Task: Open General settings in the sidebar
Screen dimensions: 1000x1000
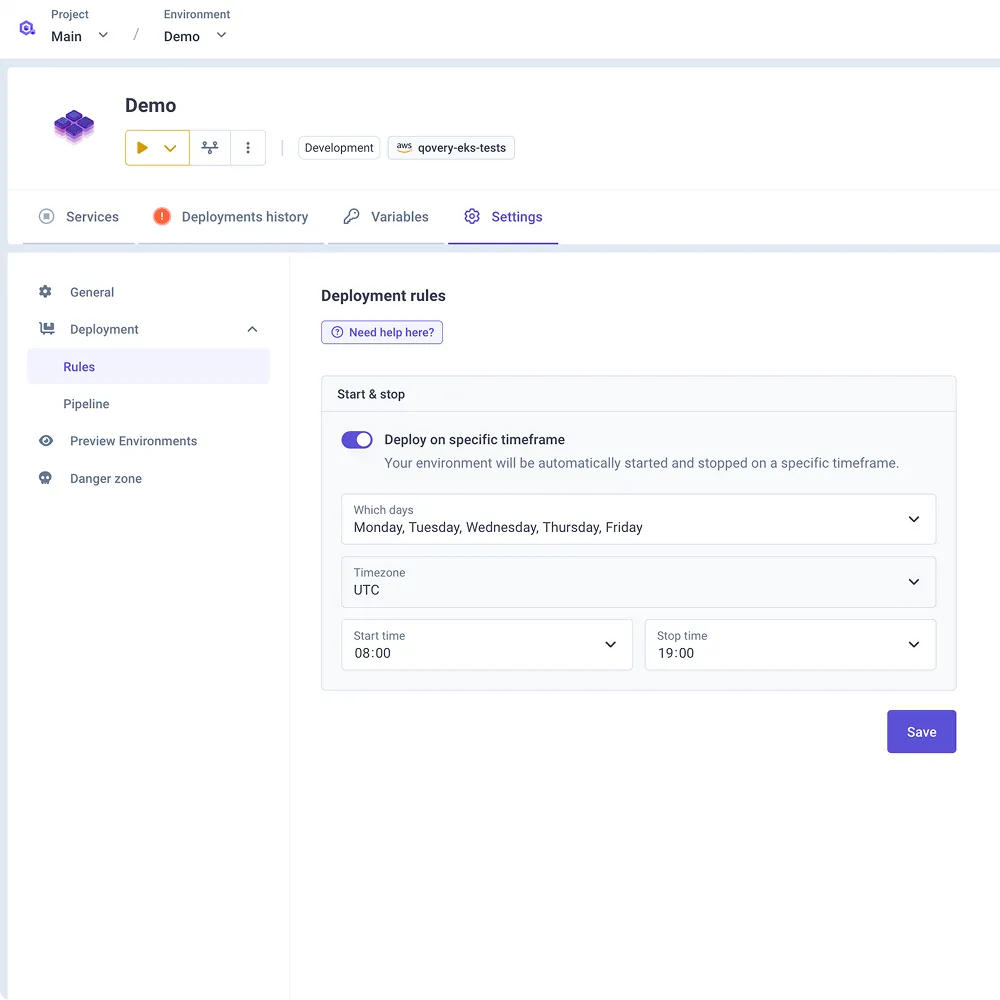Action: coord(149,292)
